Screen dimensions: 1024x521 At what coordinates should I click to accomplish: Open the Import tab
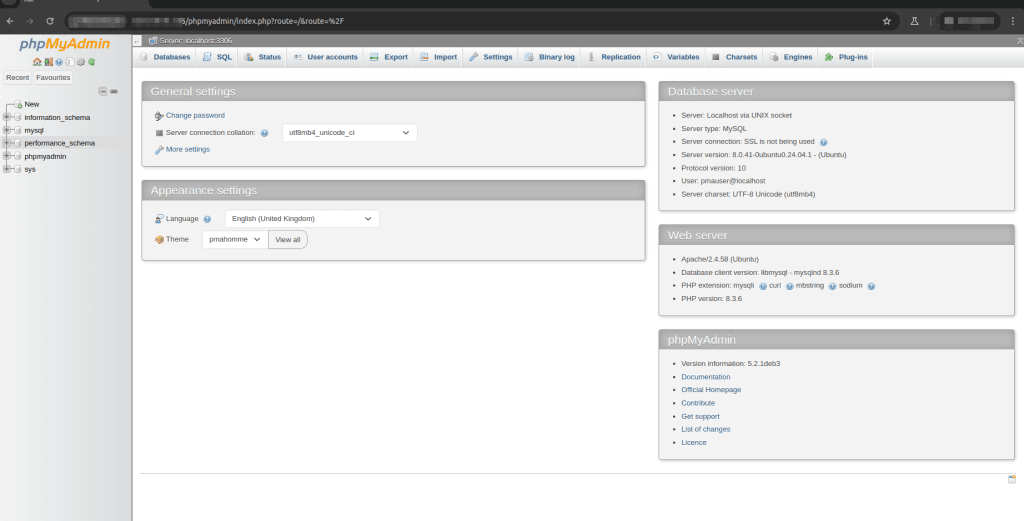(438, 57)
